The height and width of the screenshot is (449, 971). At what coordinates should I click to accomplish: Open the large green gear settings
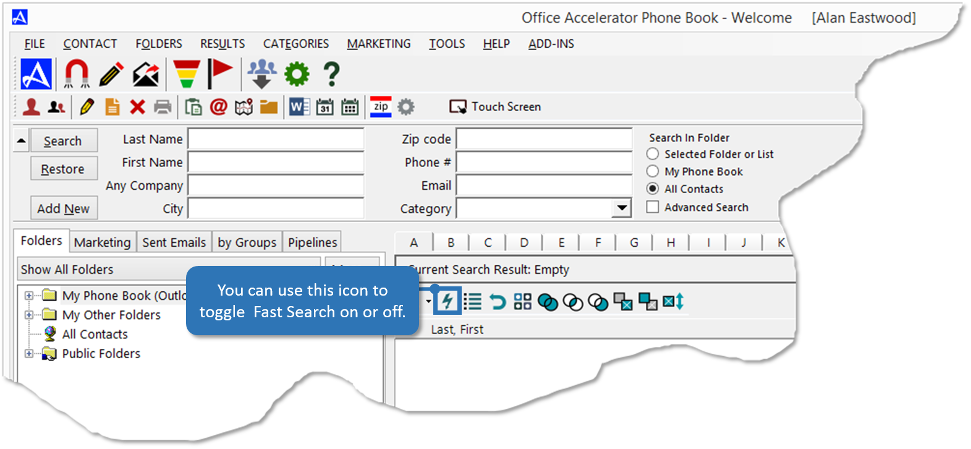click(x=297, y=75)
